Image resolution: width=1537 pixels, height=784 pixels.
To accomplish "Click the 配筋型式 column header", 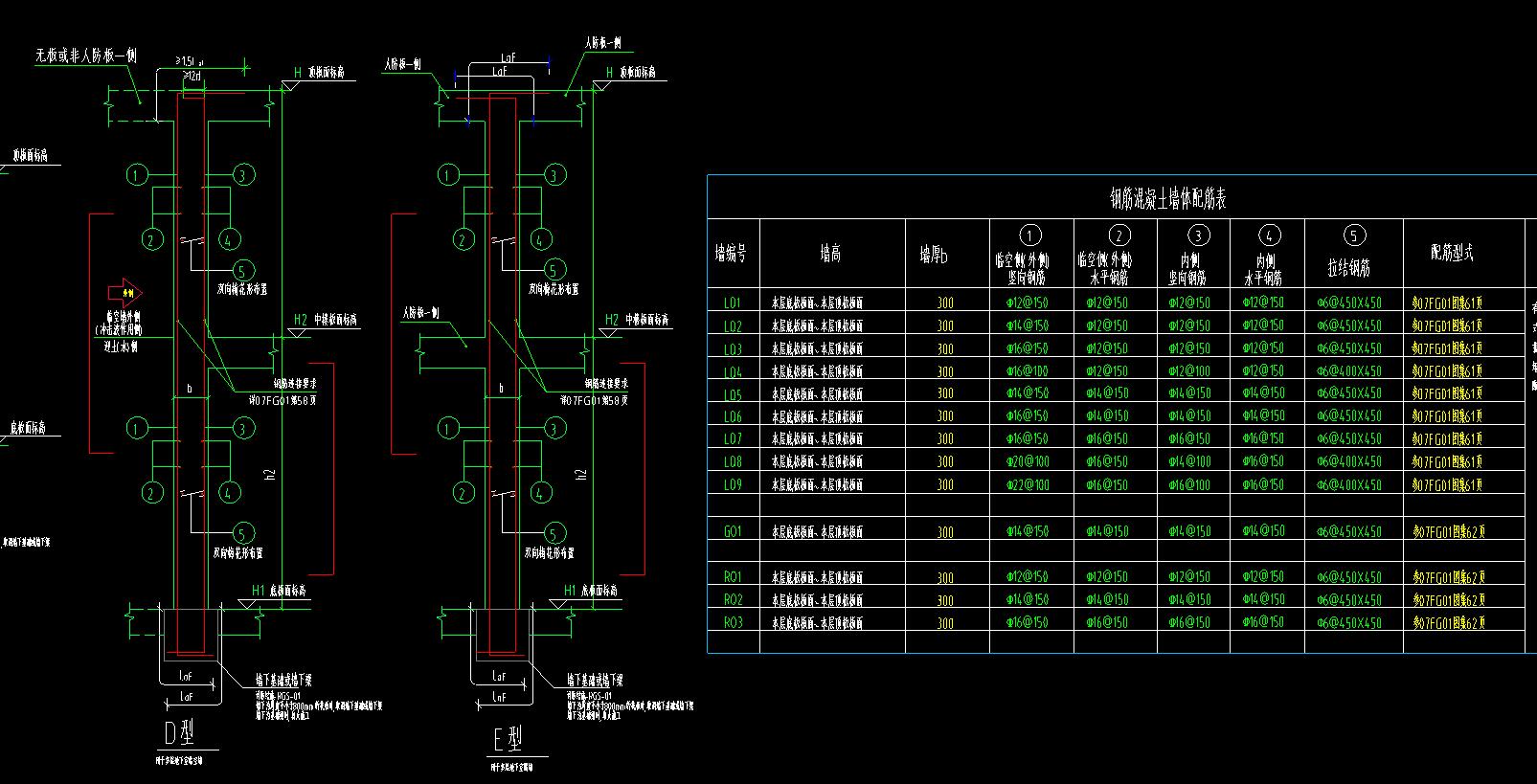I will coord(1452,253).
